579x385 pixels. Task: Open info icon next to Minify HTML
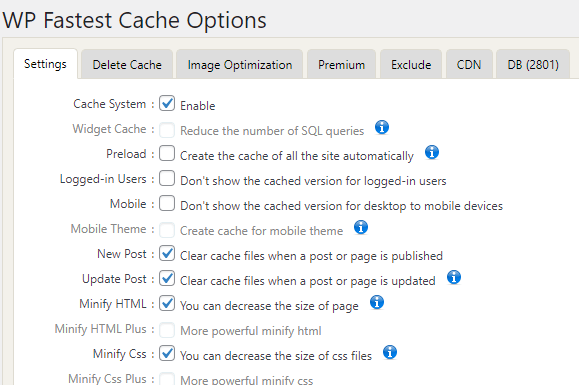(x=377, y=302)
